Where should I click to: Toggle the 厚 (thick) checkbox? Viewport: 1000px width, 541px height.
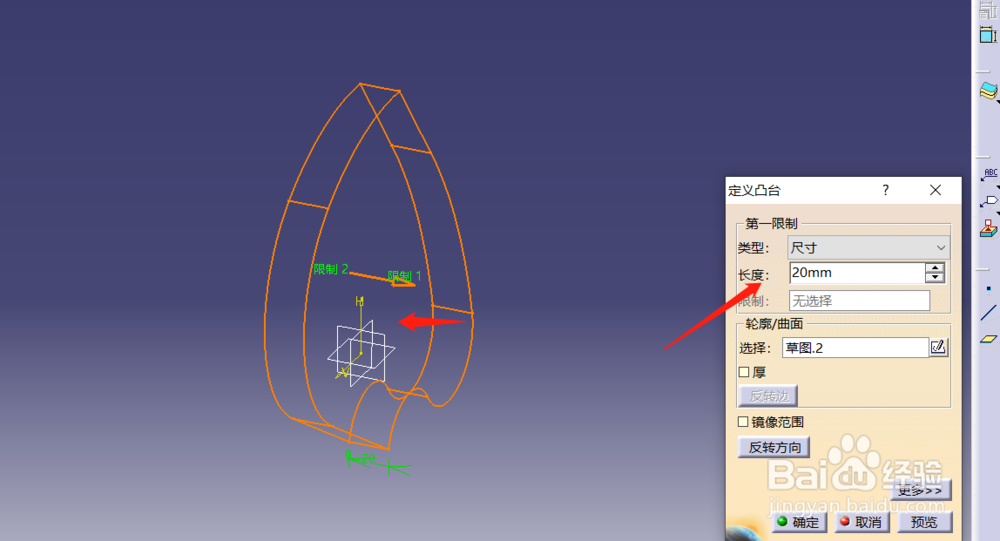click(x=744, y=372)
